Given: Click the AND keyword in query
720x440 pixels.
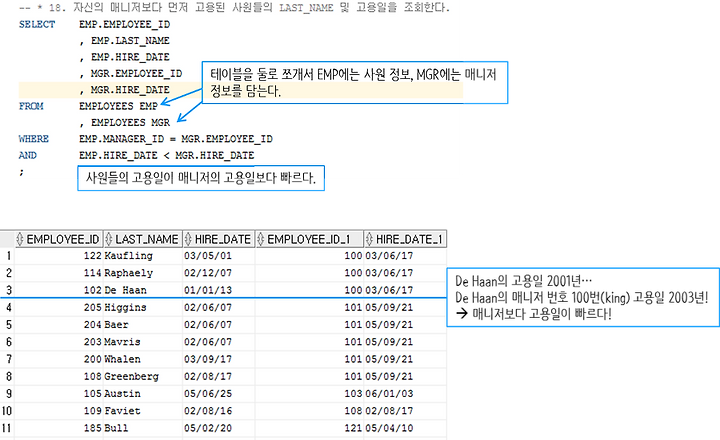Looking at the screenshot, I should [x=28, y=155].
